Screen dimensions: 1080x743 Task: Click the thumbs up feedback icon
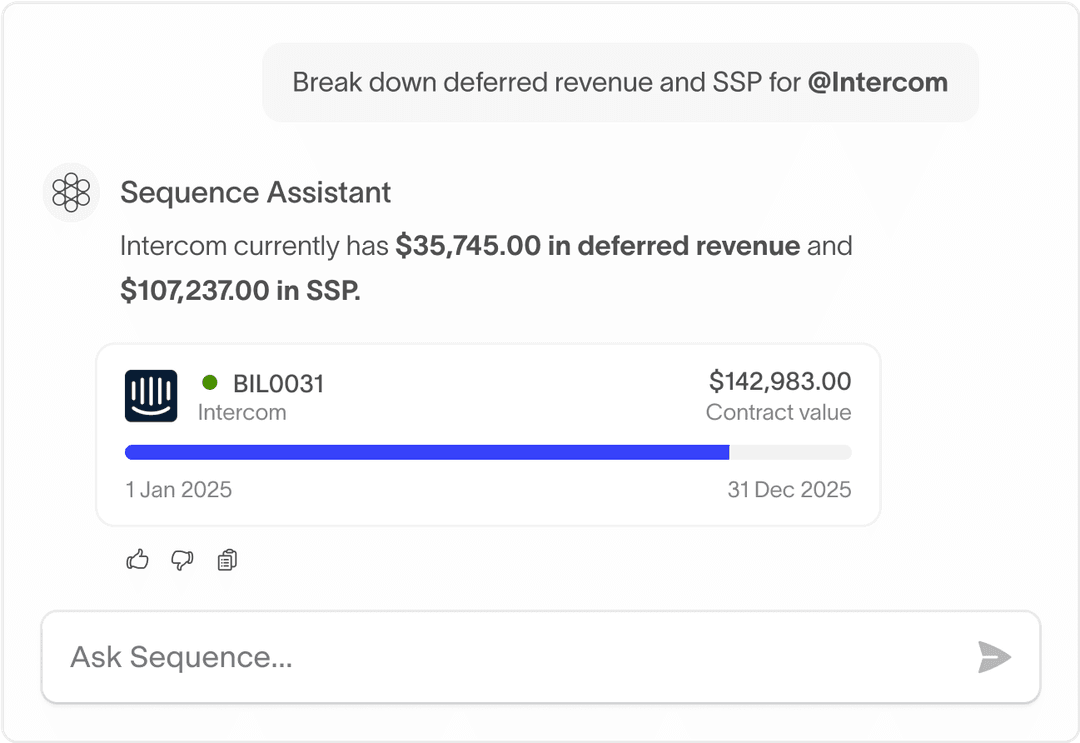(137, 560)
